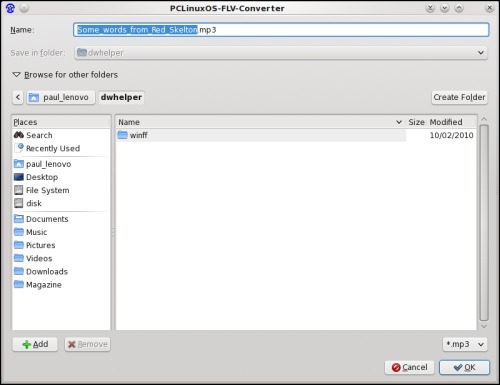Screen dimensions: 500x385
Task: Click into the Name text field
Action: pos(281,30)
